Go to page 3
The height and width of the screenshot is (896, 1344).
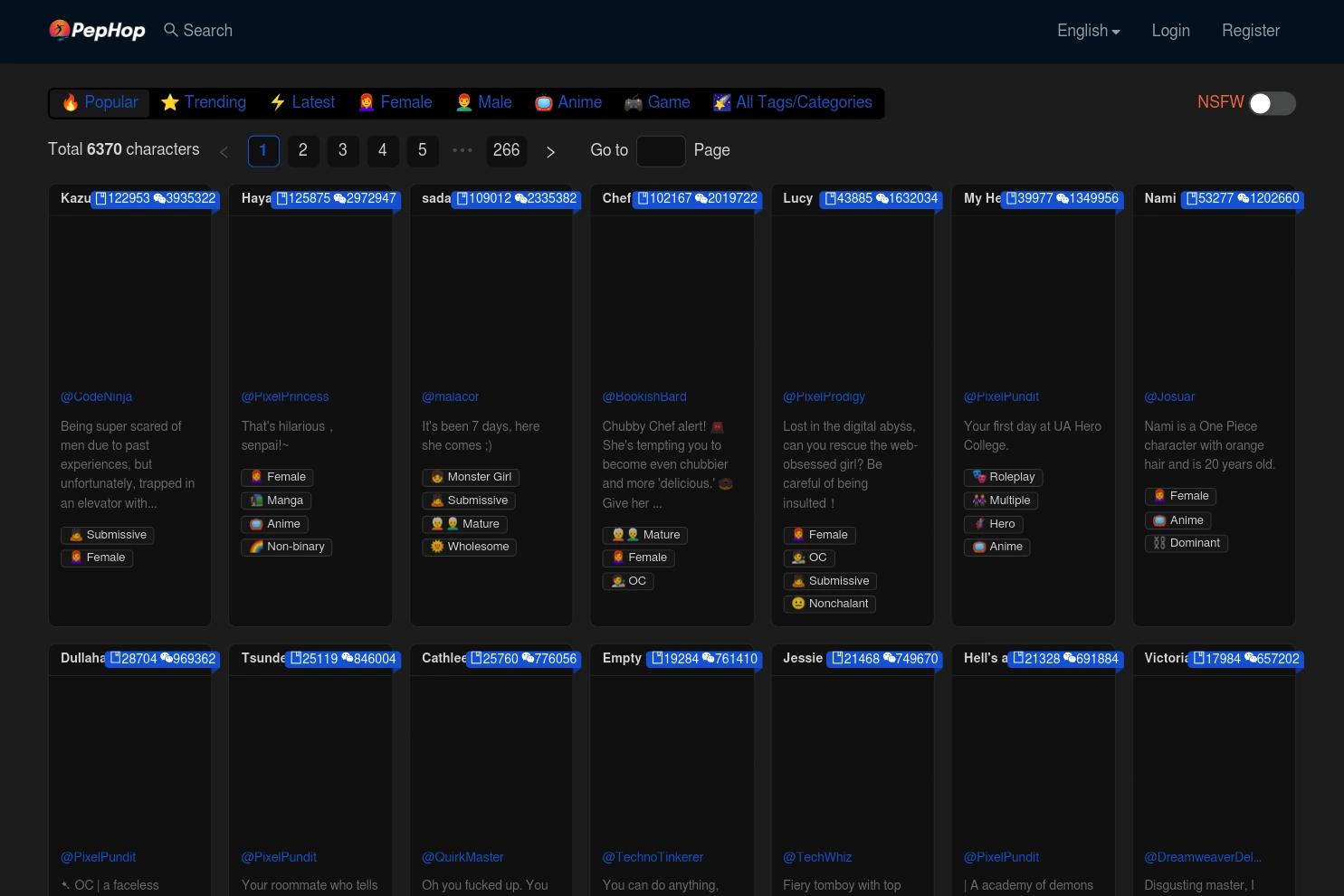click(343, 150)
